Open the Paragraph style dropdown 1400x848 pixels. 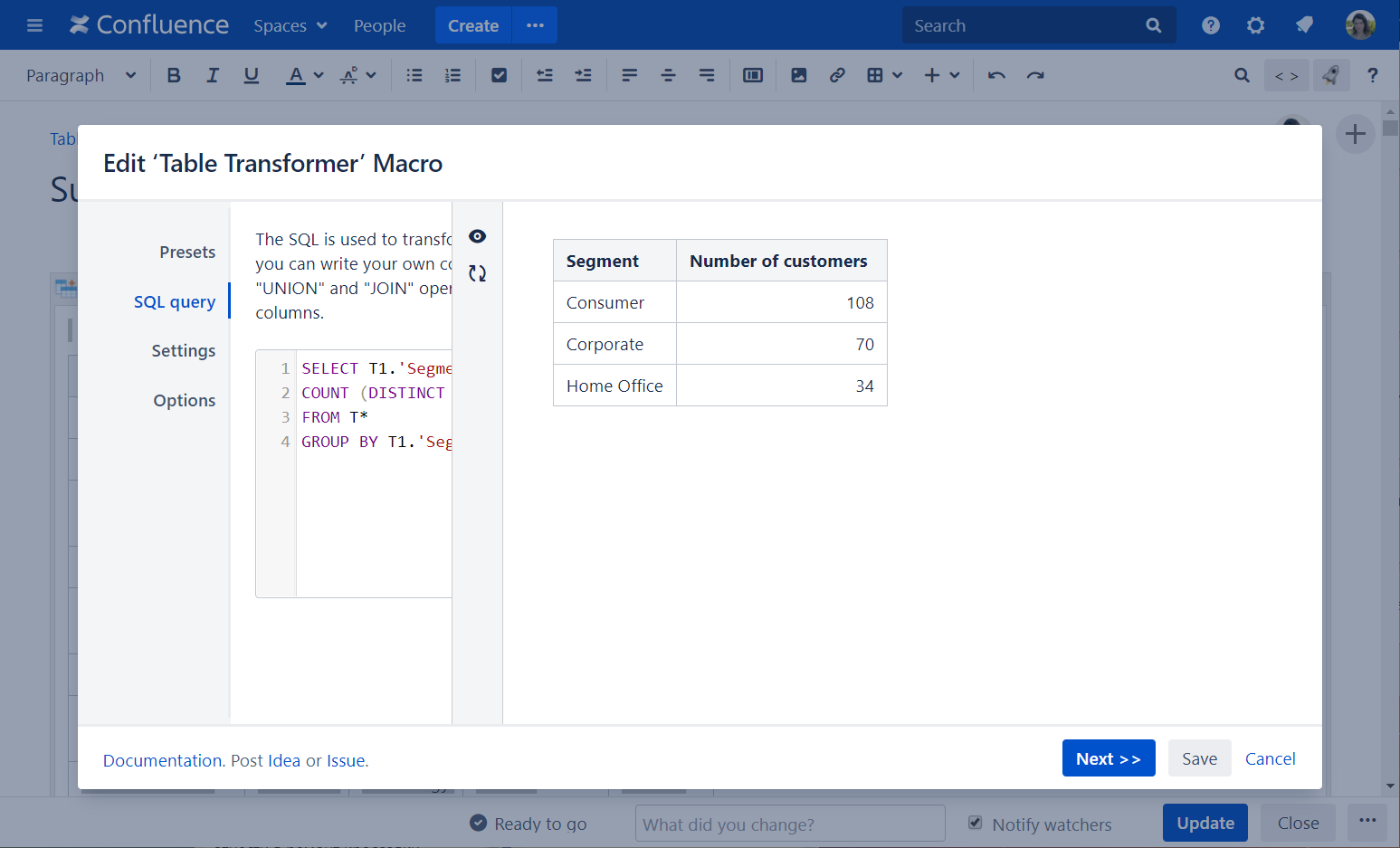(81, 76)
